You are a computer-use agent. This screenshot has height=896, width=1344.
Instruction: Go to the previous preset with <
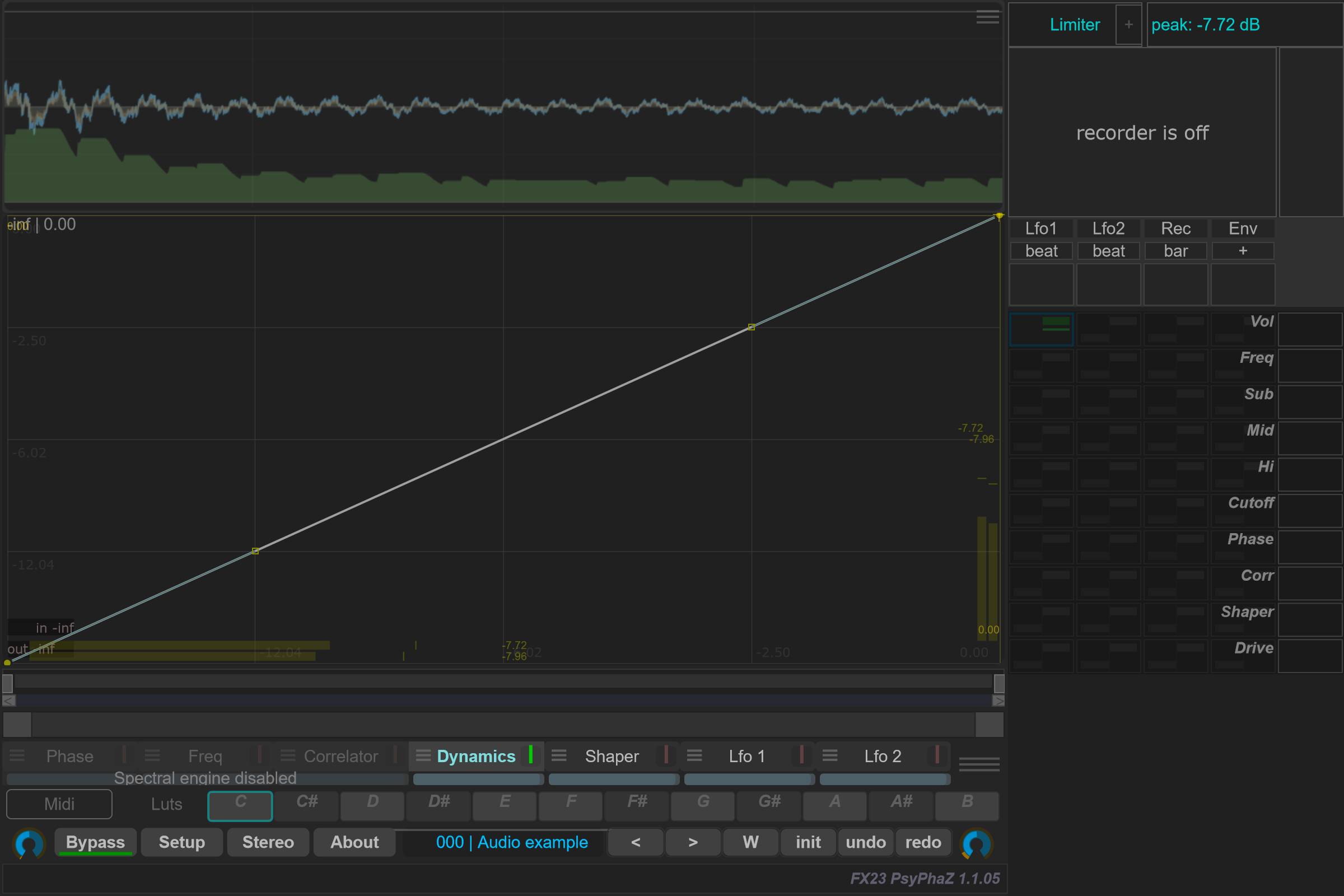click(x=636, y=842)
